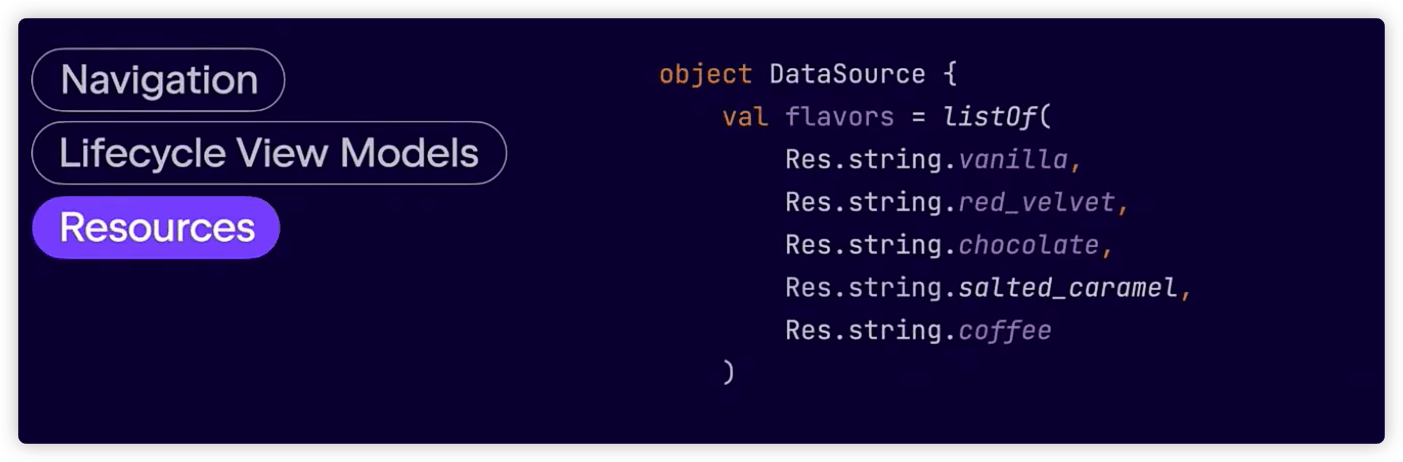Click the orange comma after salted_caramel

[x=1186, y=290]
